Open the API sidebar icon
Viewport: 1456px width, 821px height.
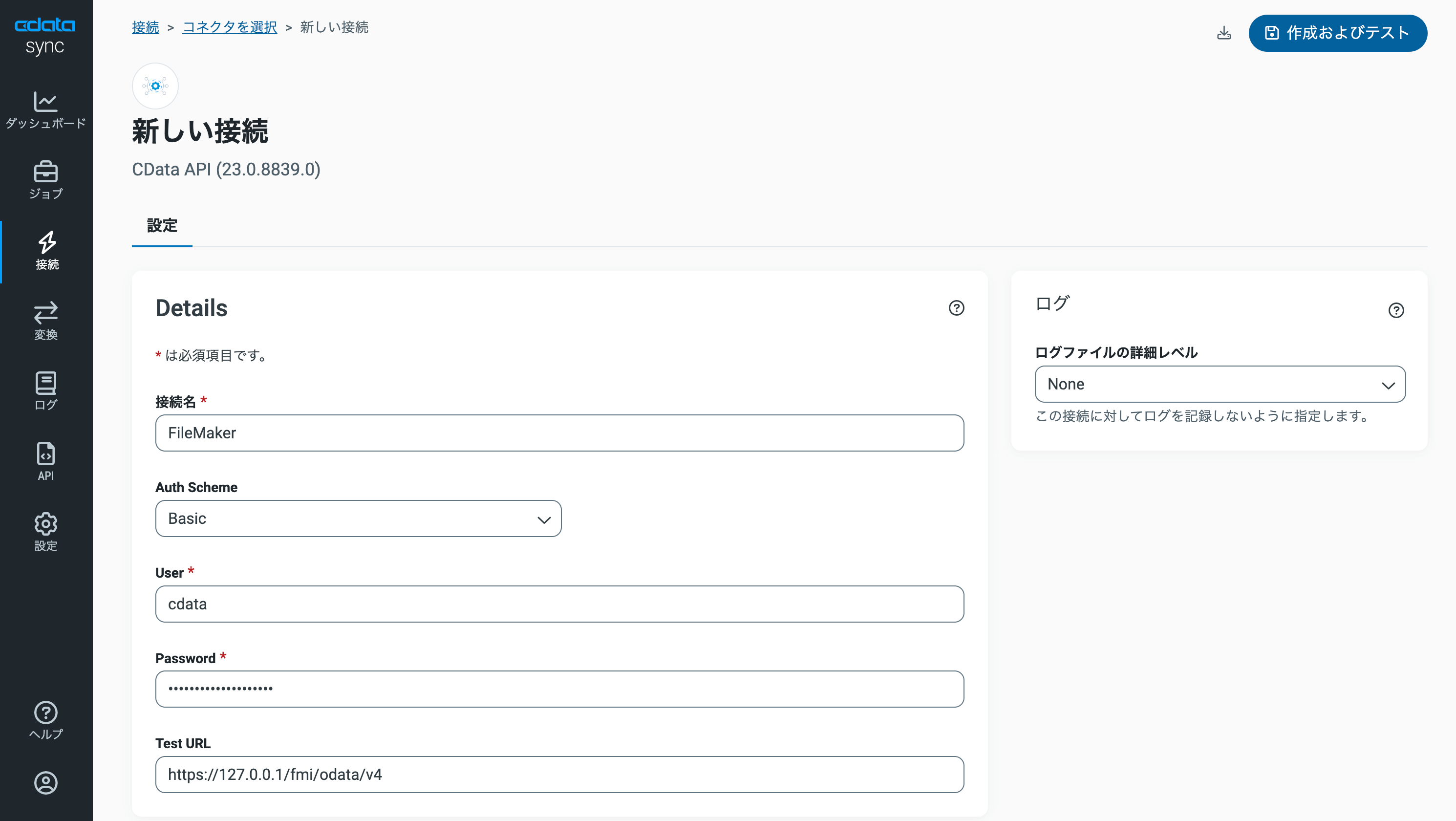tap(46, 461)
